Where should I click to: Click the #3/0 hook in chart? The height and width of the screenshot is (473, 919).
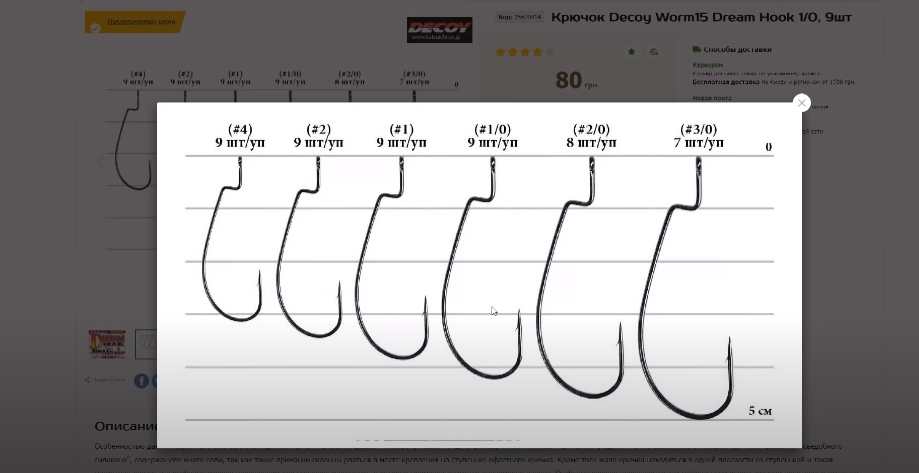pos(686,288)
